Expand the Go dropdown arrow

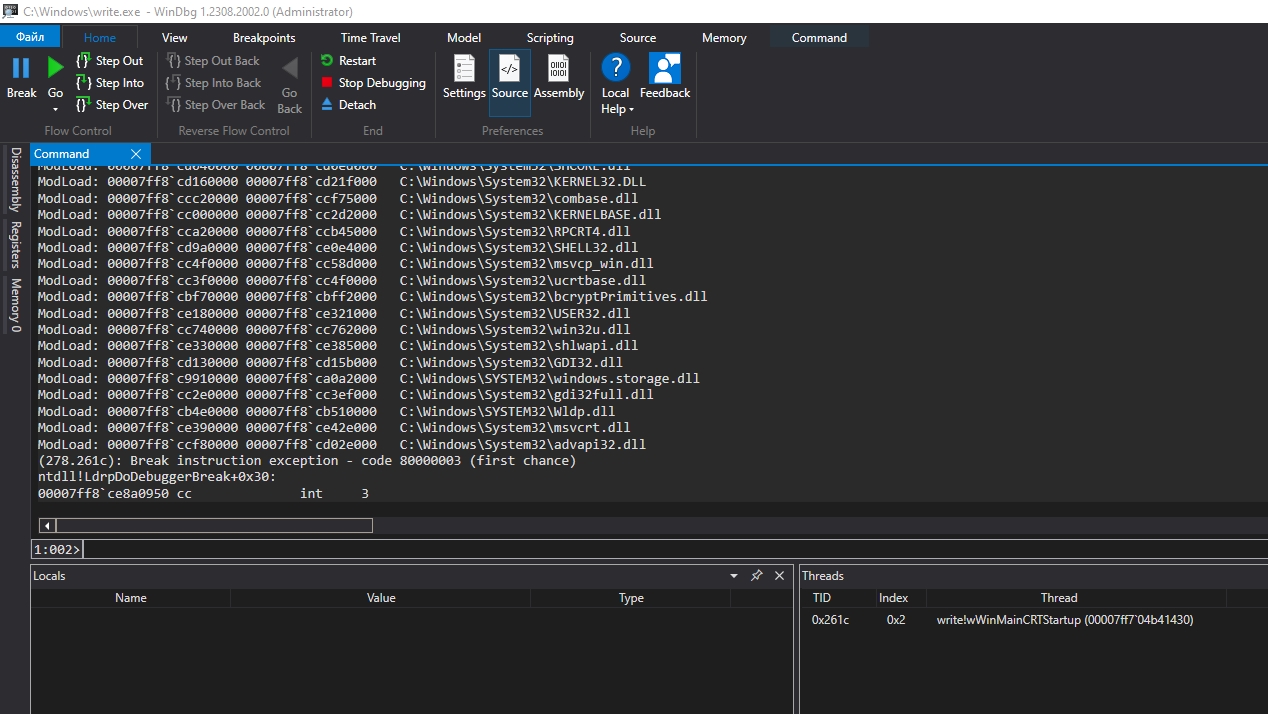55,109
